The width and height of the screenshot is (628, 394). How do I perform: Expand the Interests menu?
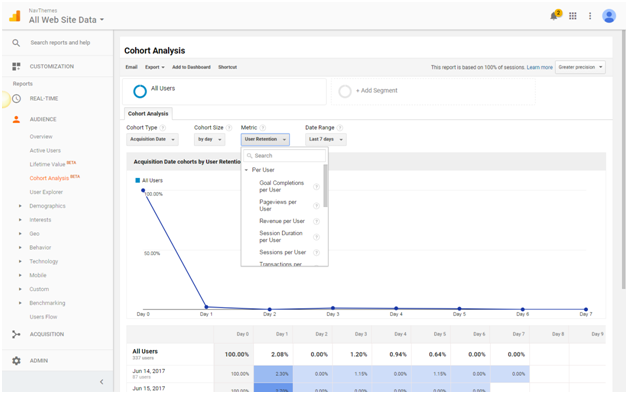pyautogui.click(x=20, y=220)
